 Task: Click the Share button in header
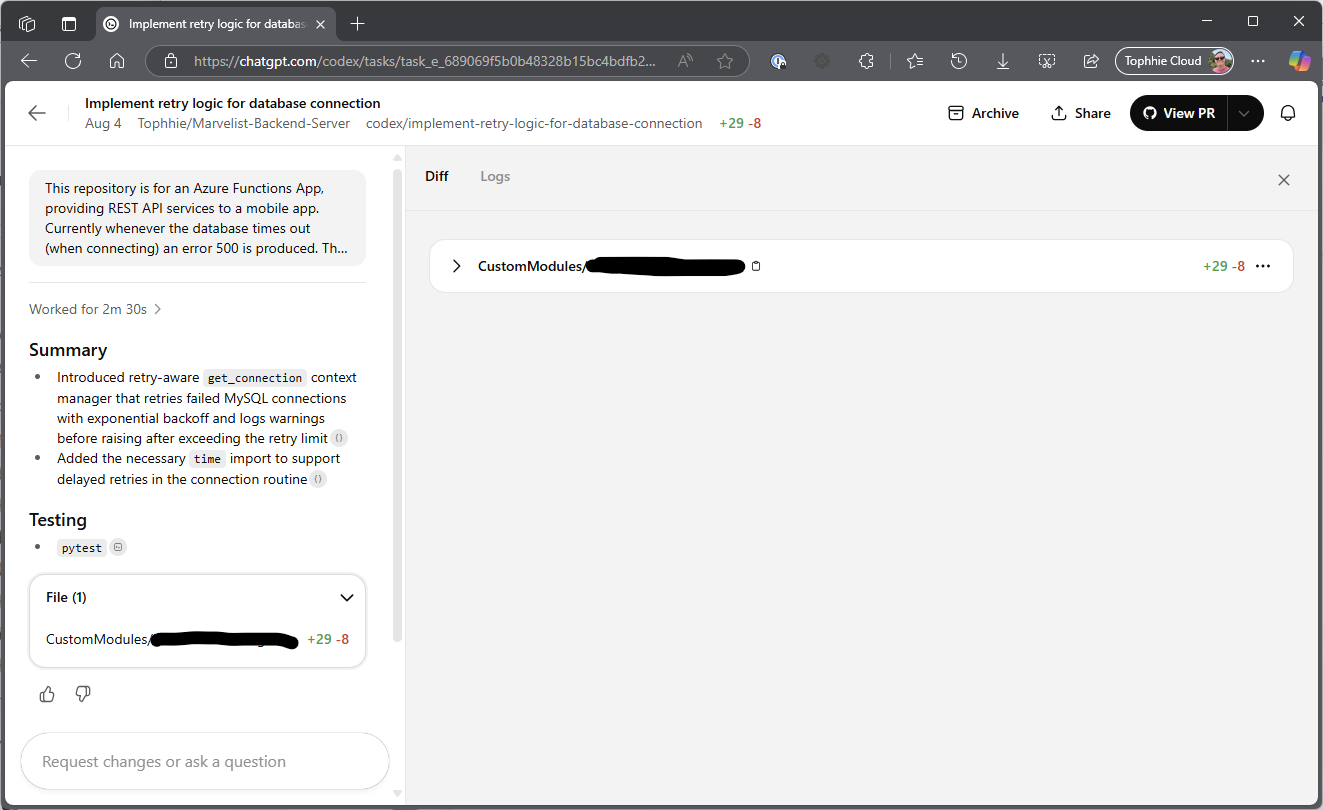(1081, 113)
